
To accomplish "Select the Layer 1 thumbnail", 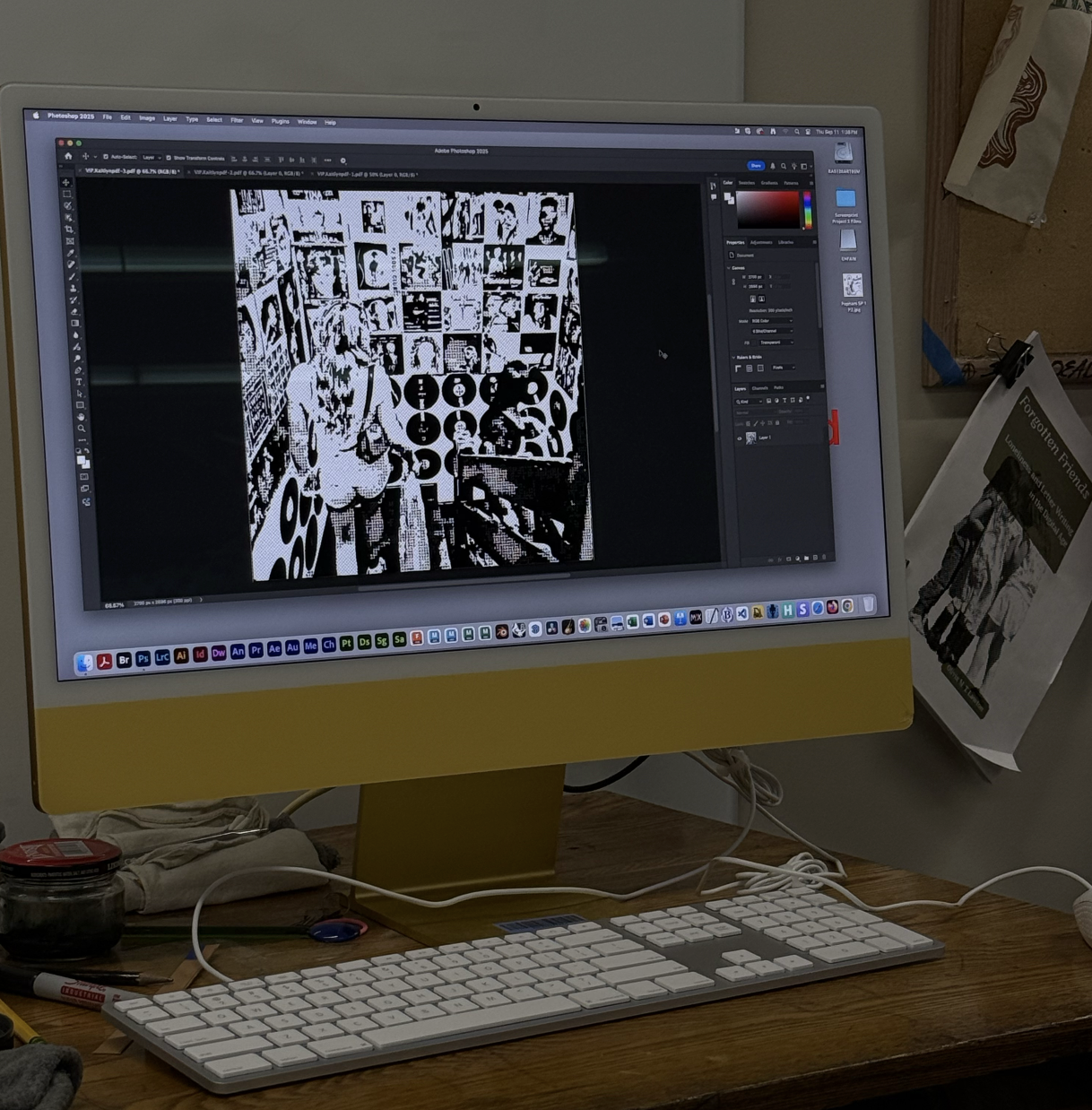I will [x=751, y=438].
